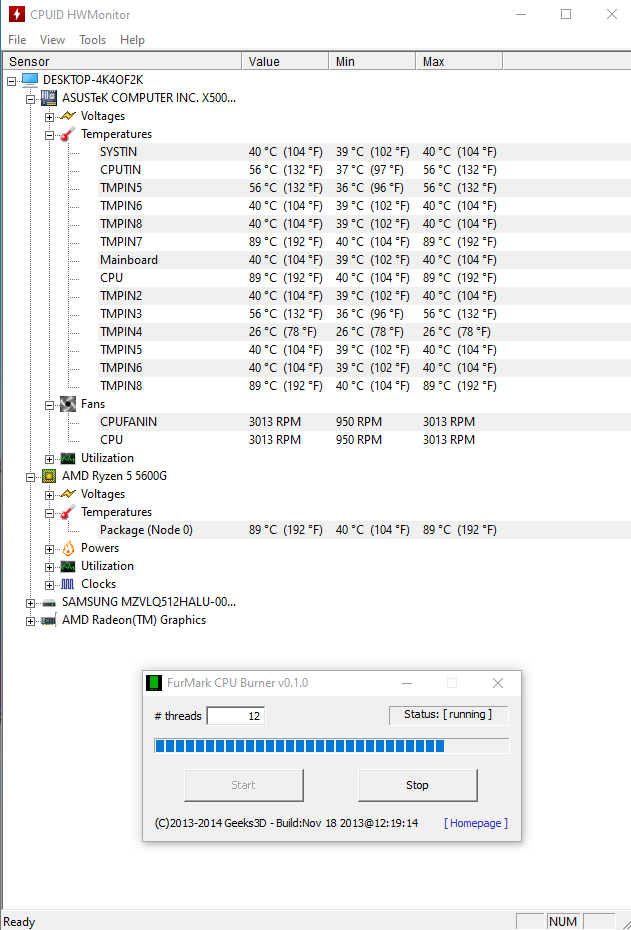Image resolution: width=631 pixels, height=930 pixels.
Task: Select the Package (Node 0) row
Action: 364,530
